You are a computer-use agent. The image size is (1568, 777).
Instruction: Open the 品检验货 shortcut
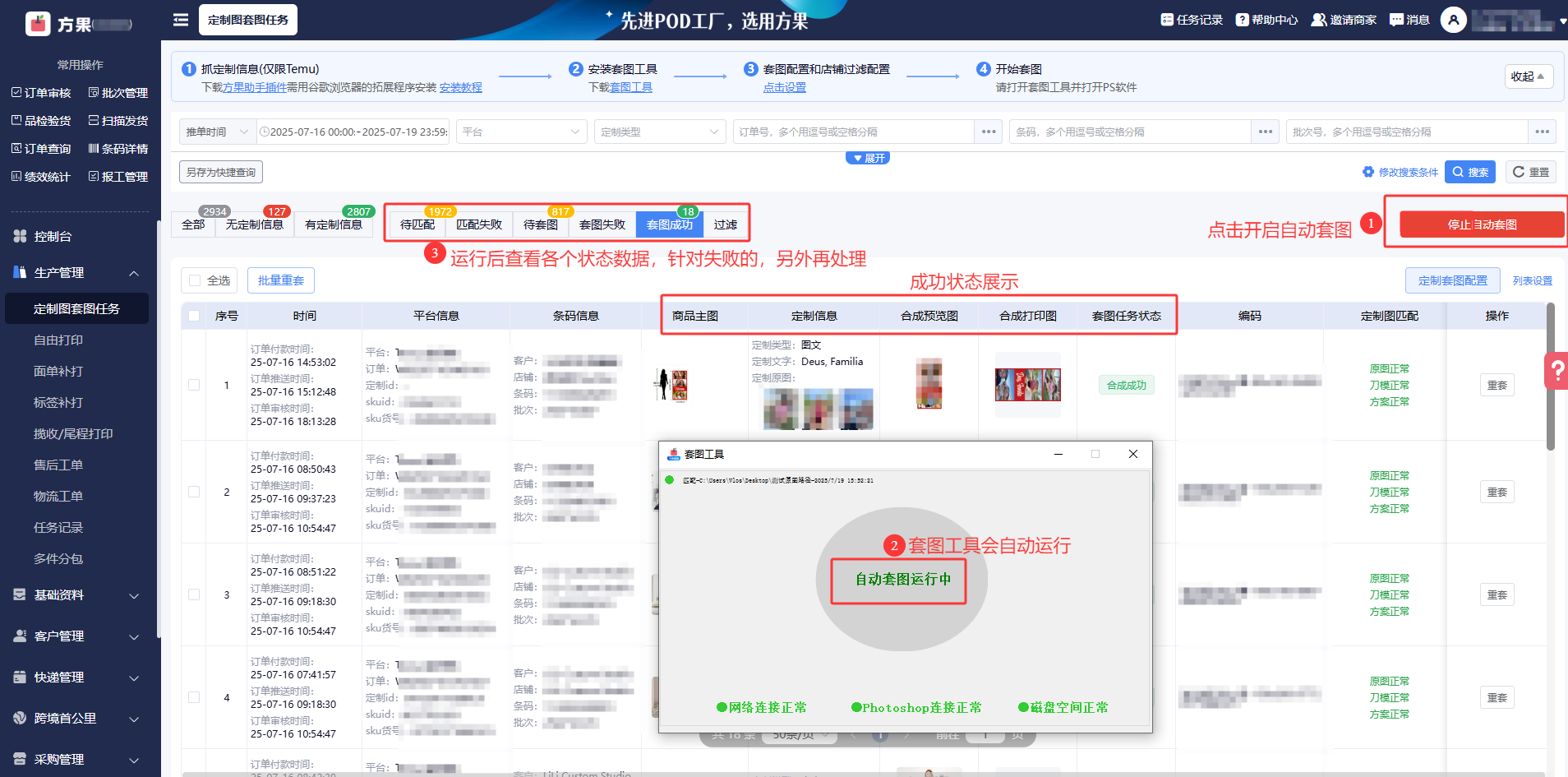tap(41, 121)
